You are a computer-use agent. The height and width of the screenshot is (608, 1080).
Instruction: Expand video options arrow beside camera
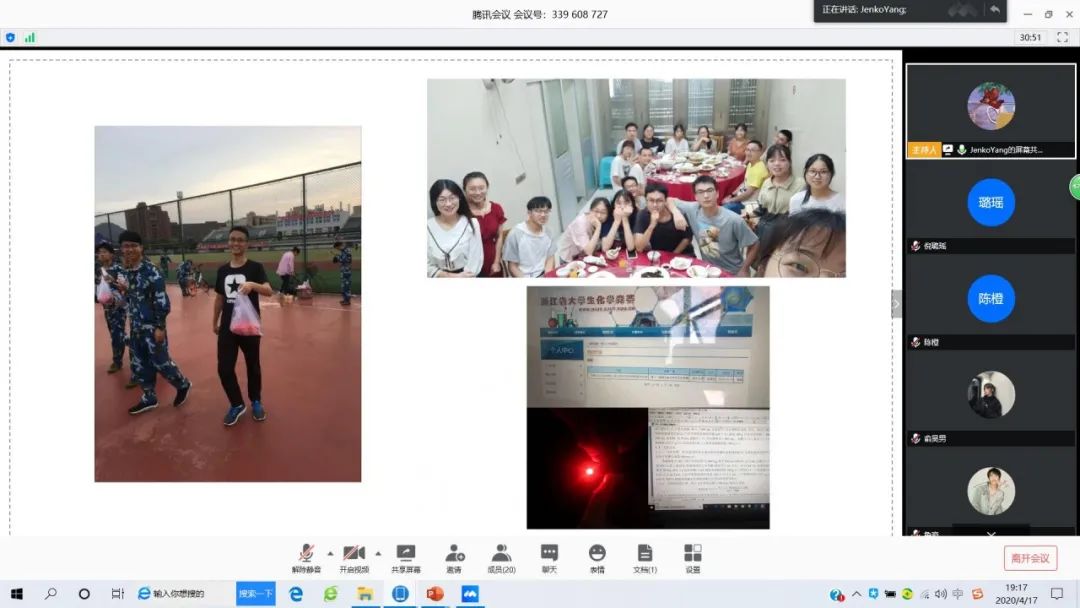click(378, 552)
